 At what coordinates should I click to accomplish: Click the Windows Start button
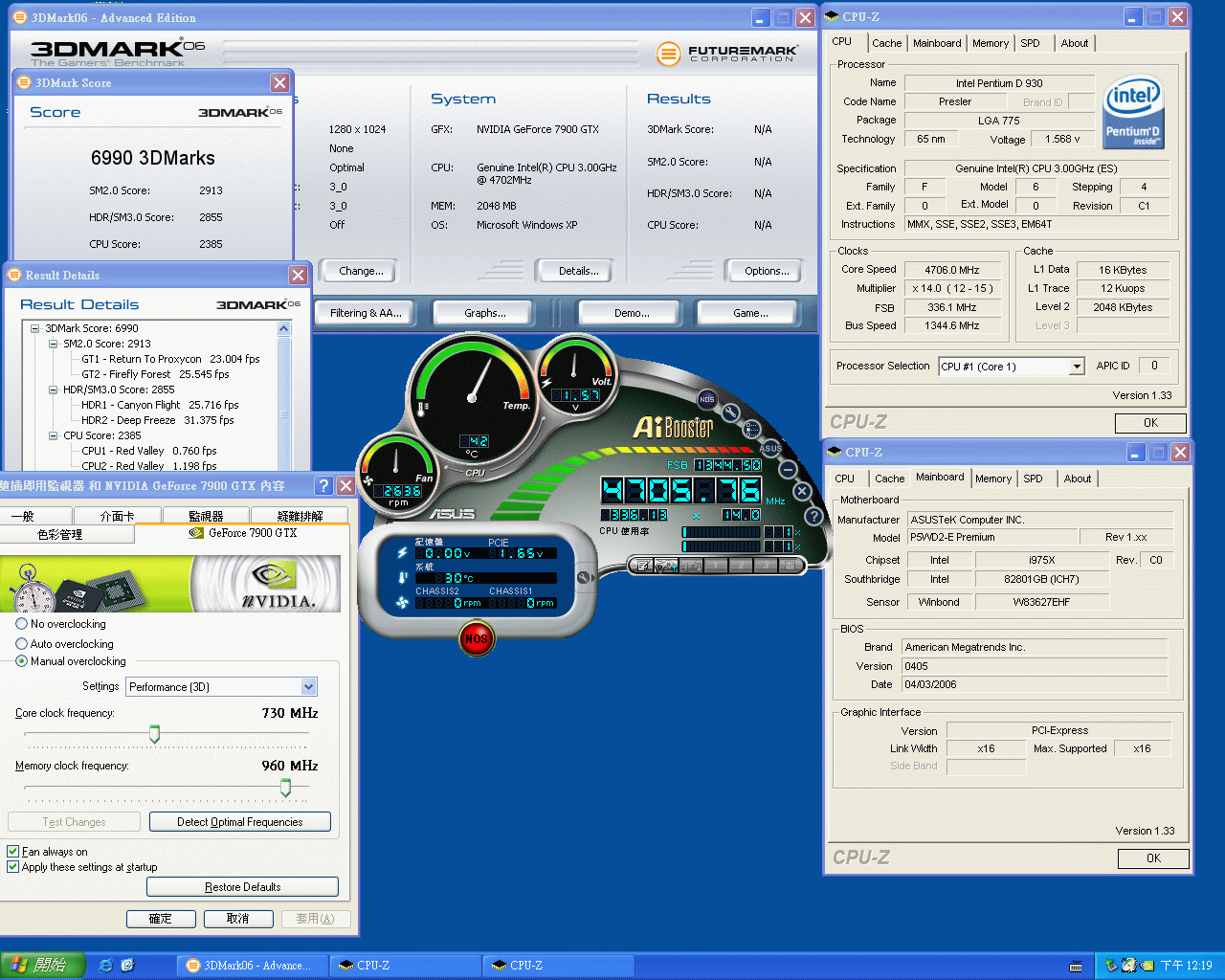pyautogui.click(x=43, y=966)
